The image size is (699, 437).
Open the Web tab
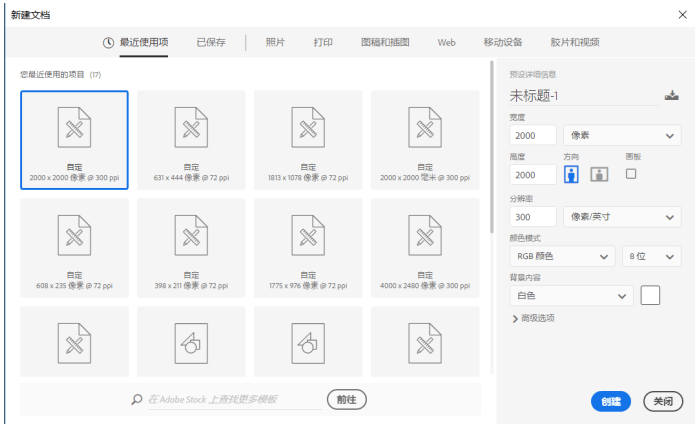click(x=446, y=42)
